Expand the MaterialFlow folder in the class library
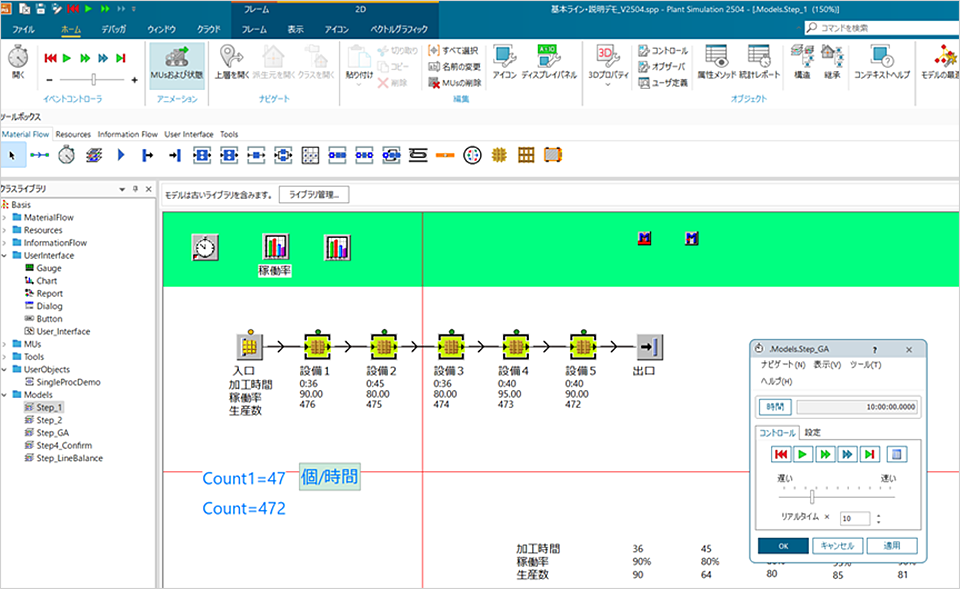This screenshot has width=960, height=589. 6,217
